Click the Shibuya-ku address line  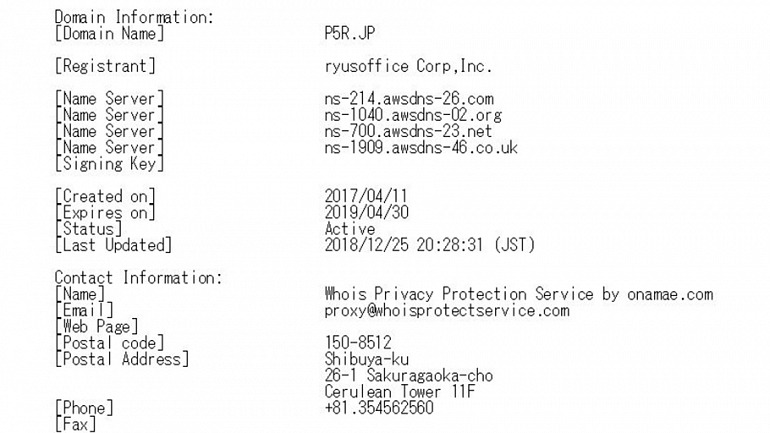pyautogui.click(x=366, y=359)
